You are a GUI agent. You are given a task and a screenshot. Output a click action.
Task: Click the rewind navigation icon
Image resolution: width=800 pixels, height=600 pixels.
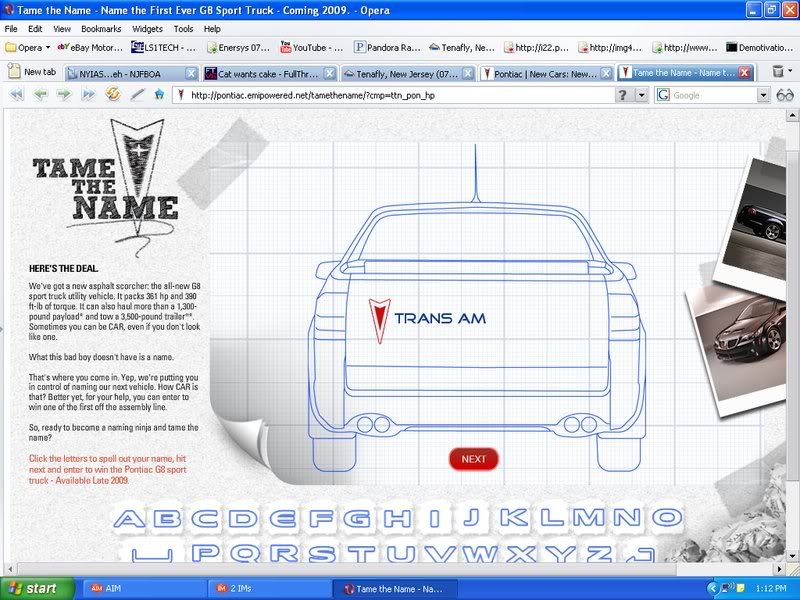17,94
